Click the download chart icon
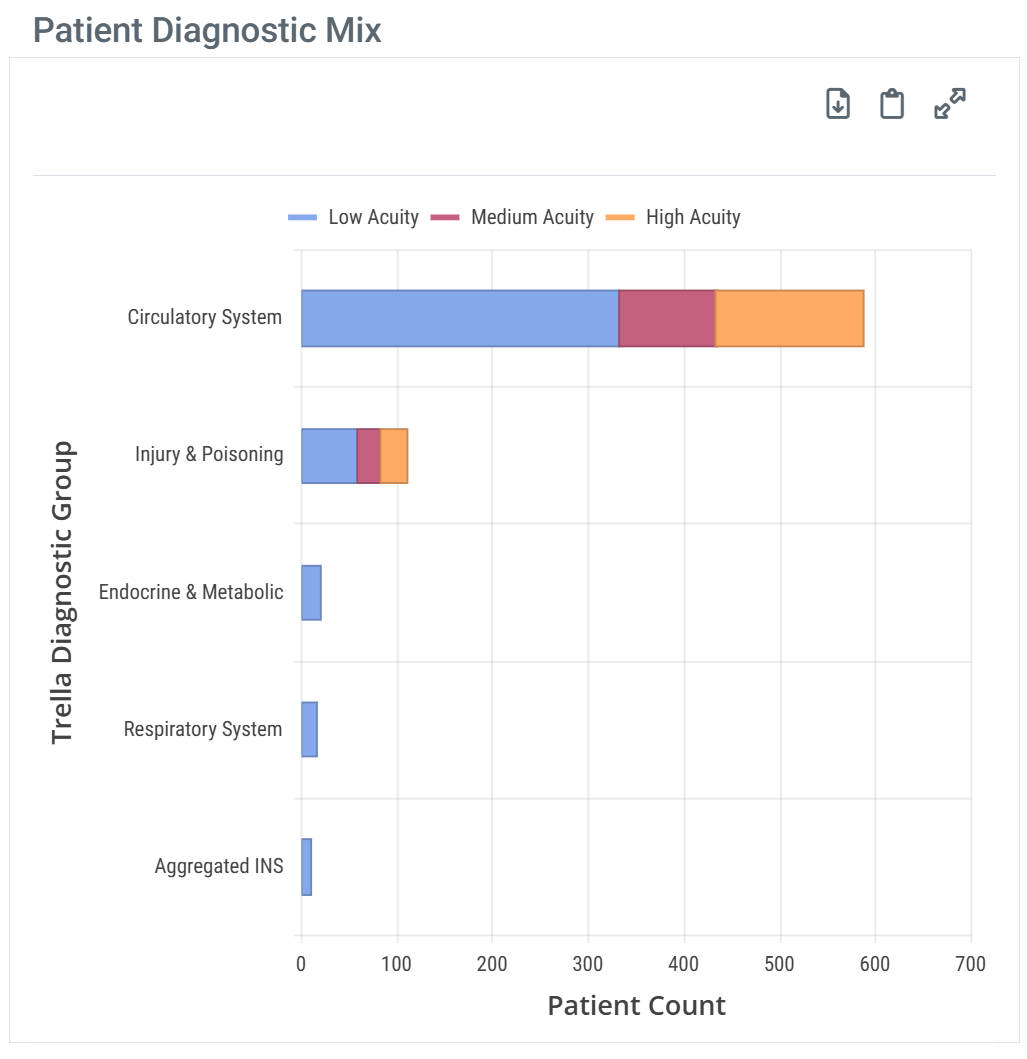The image size is (1027, 1059). pos(838,104)
